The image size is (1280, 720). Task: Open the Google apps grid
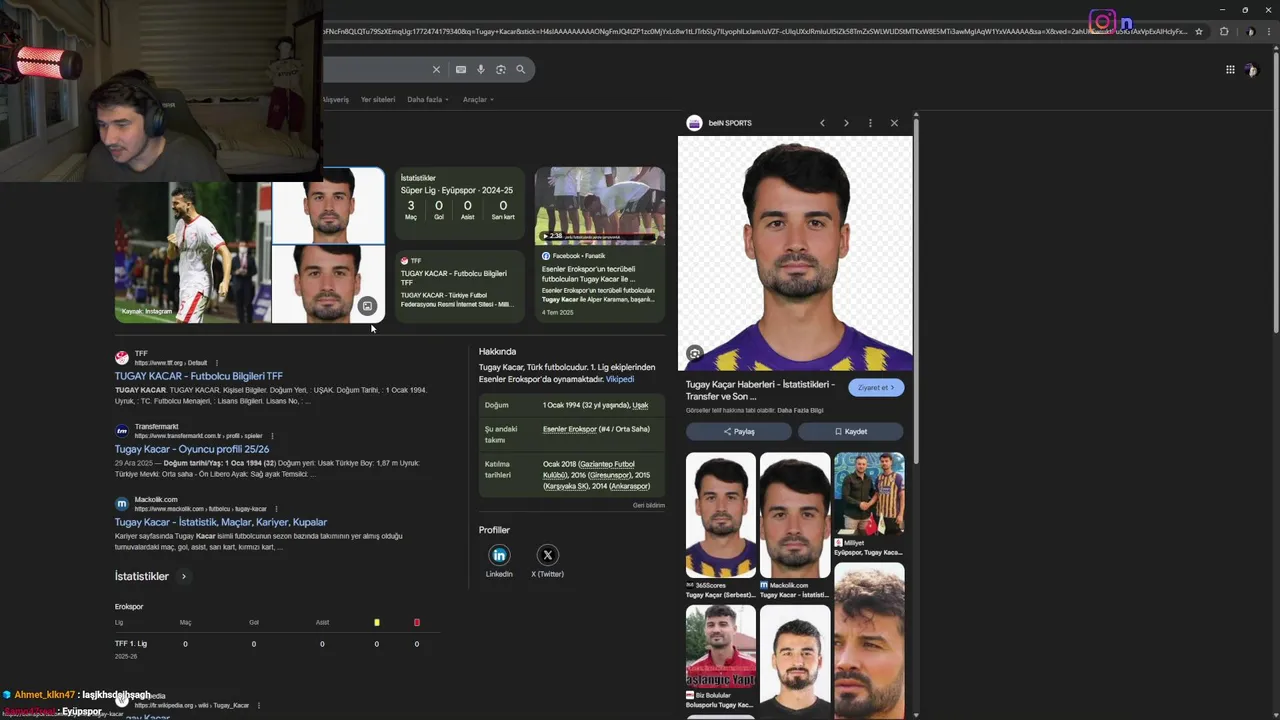(x=1230, y=69)
